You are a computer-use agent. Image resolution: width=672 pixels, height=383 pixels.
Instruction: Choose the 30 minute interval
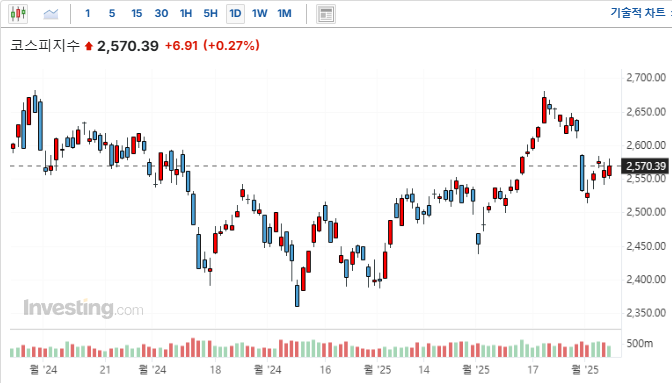(x=161, y=13)
